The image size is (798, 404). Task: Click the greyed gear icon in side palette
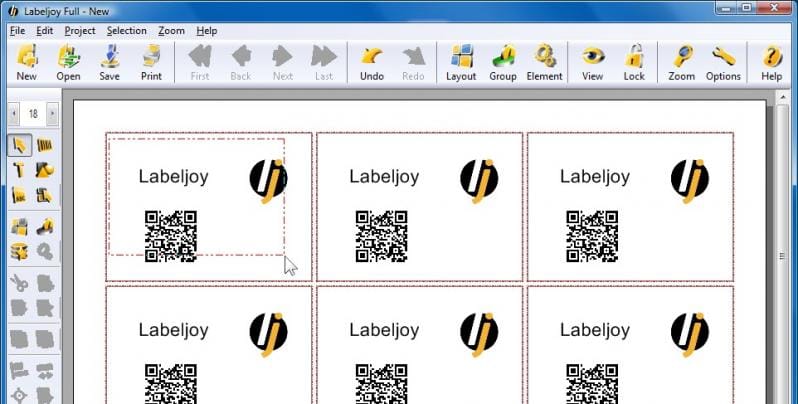point(45,251)
